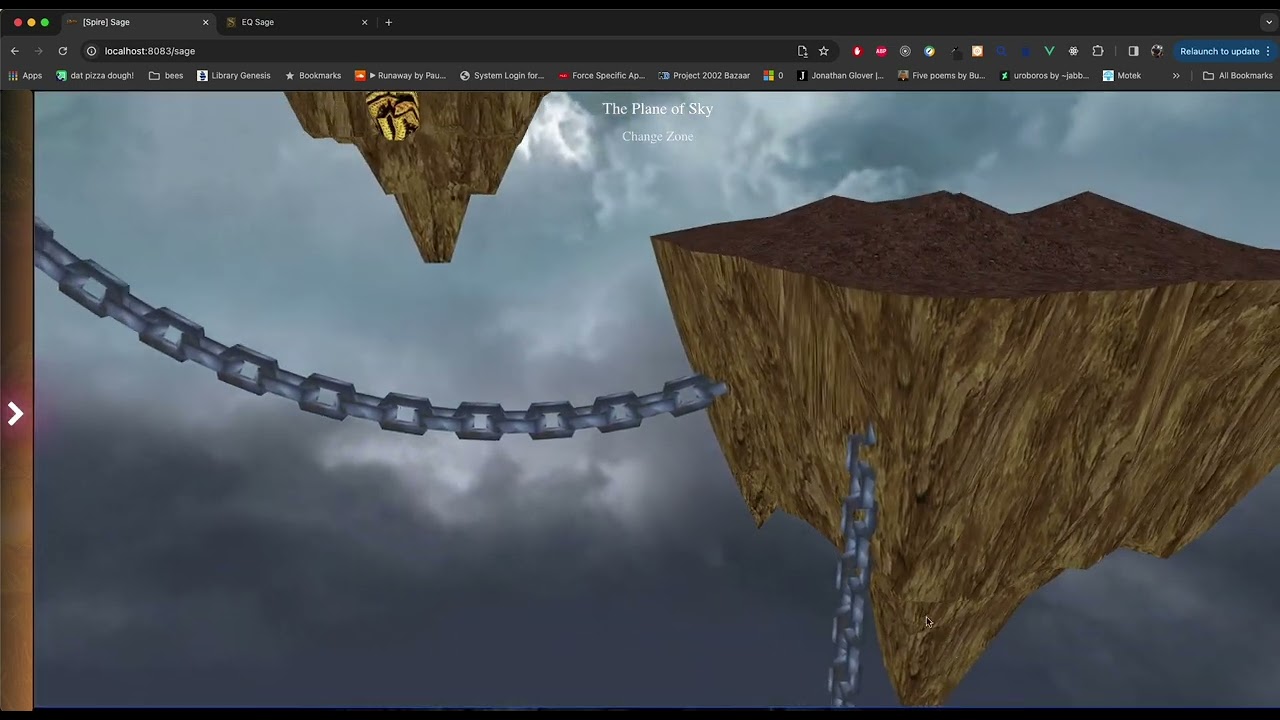This screenshot has height=720, width=1280.
Task: Toggle the browser side panel
Action: pyautogui.click(x=1133, y=51)
